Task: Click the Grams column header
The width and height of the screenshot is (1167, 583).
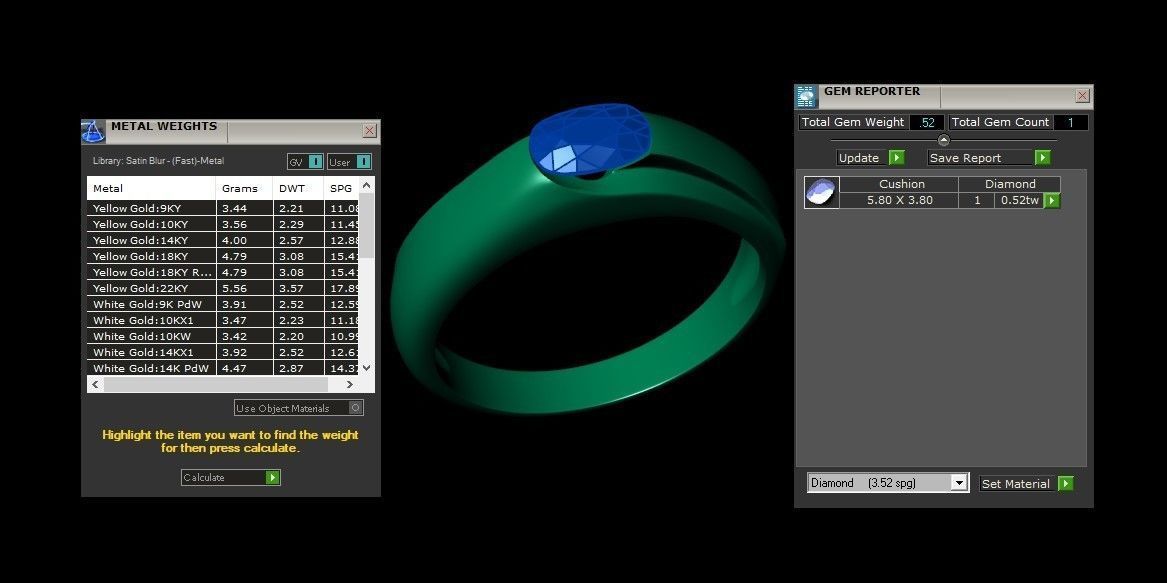Action: pyautogui.click(x=245, y=188)
